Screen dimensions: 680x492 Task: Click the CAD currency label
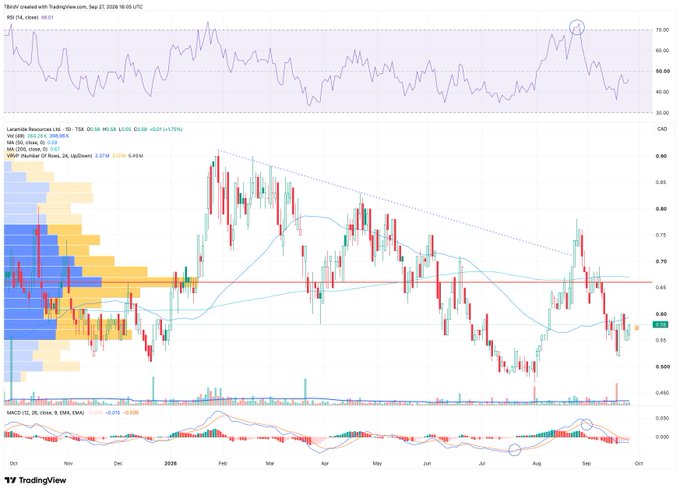coord(662,129)
